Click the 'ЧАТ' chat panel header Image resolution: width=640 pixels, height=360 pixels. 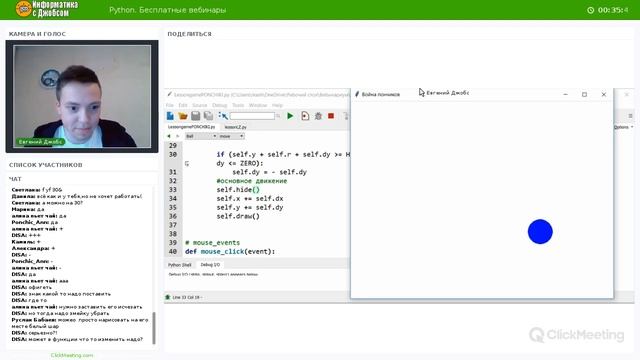tap(15, 179)
